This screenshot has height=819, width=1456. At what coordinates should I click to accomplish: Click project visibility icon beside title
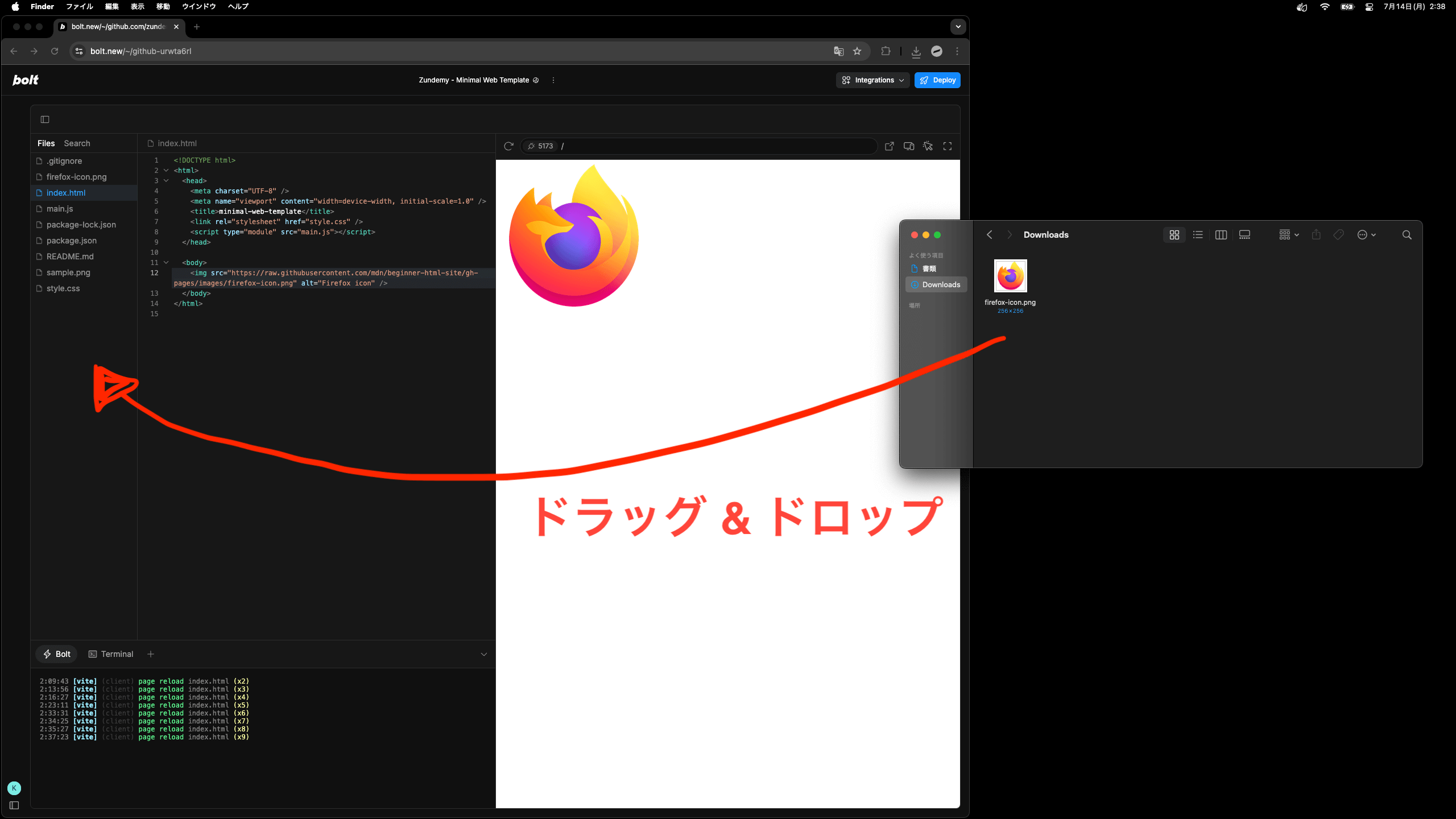point(536,80)
